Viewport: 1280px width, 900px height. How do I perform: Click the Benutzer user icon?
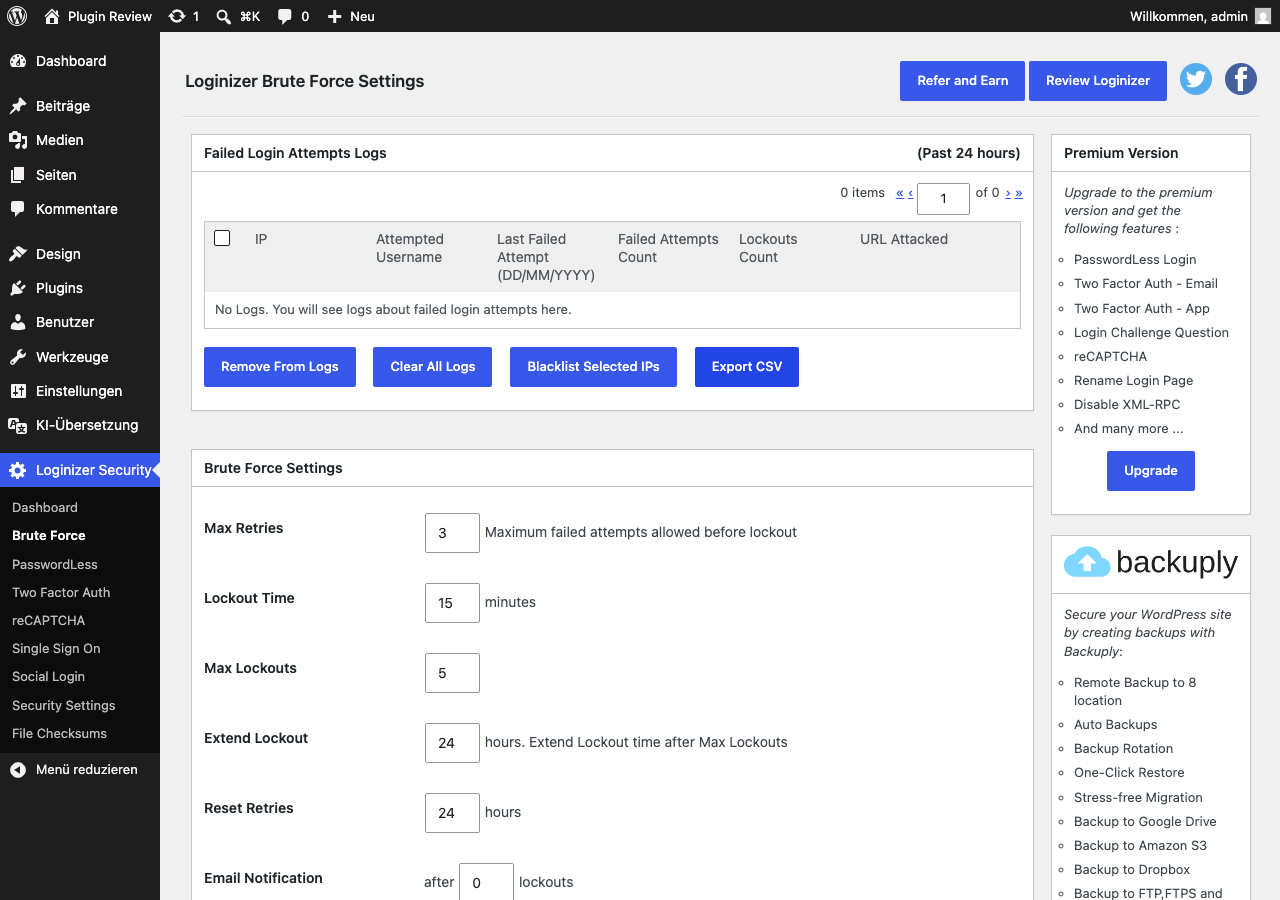point(18,322)
